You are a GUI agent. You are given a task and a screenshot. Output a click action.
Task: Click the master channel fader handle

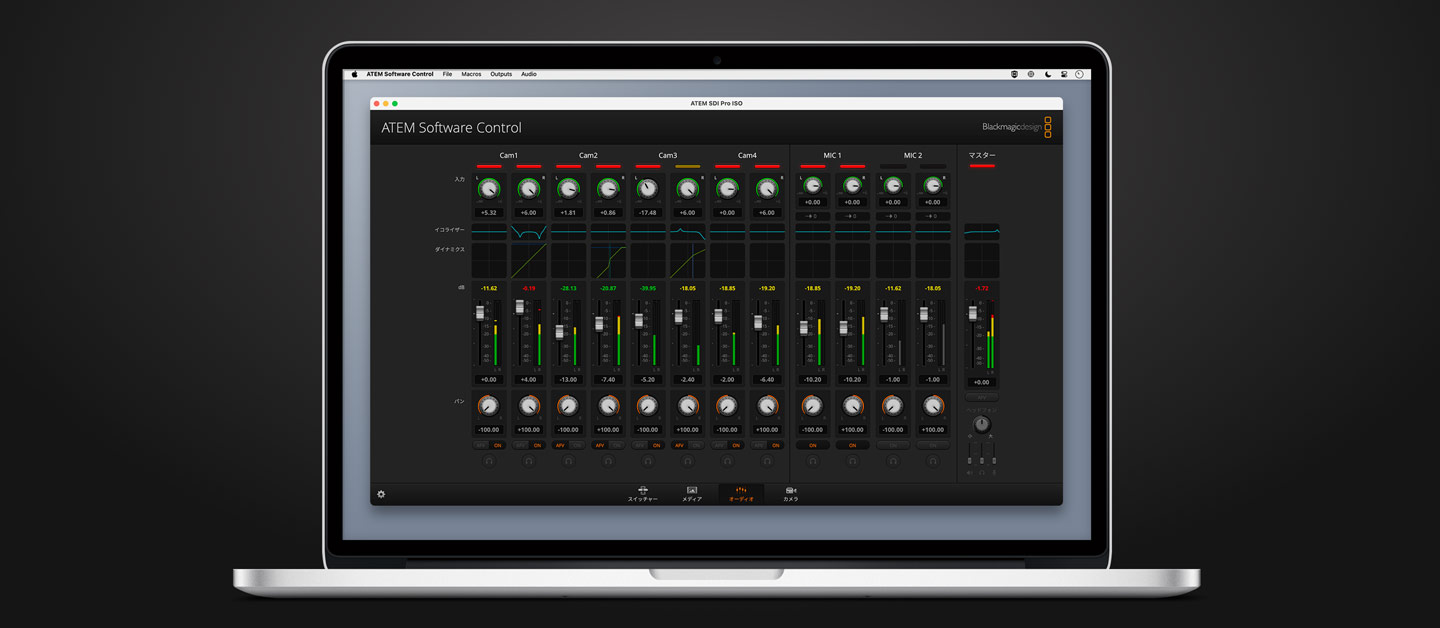(972, 314)
